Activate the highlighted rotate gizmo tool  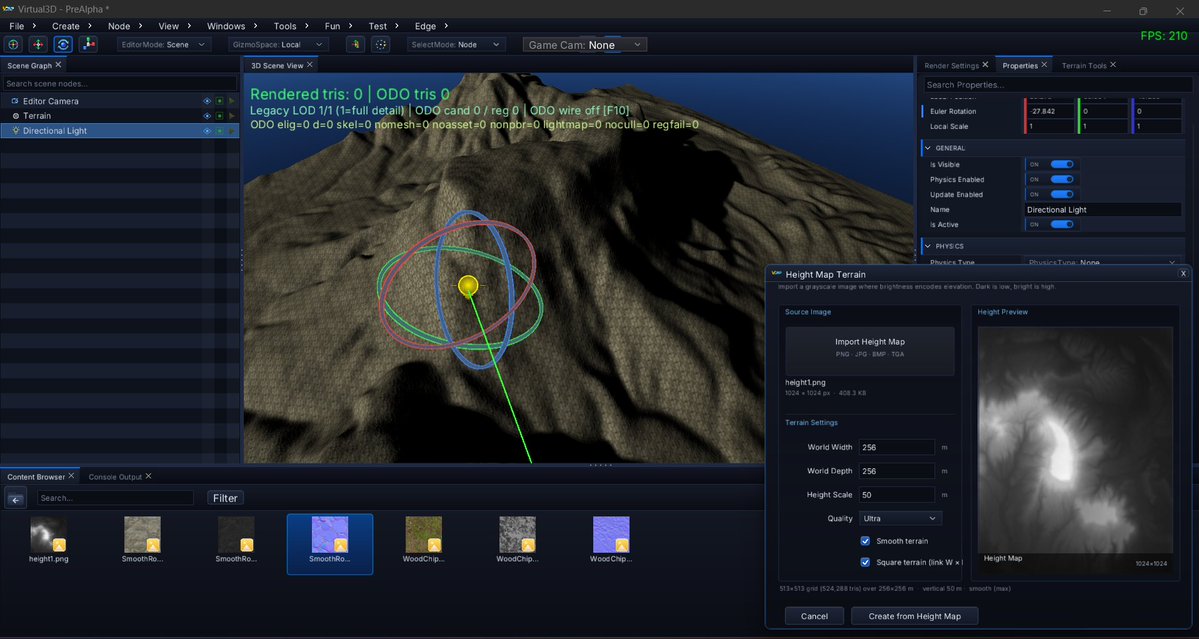pos(63,44)
